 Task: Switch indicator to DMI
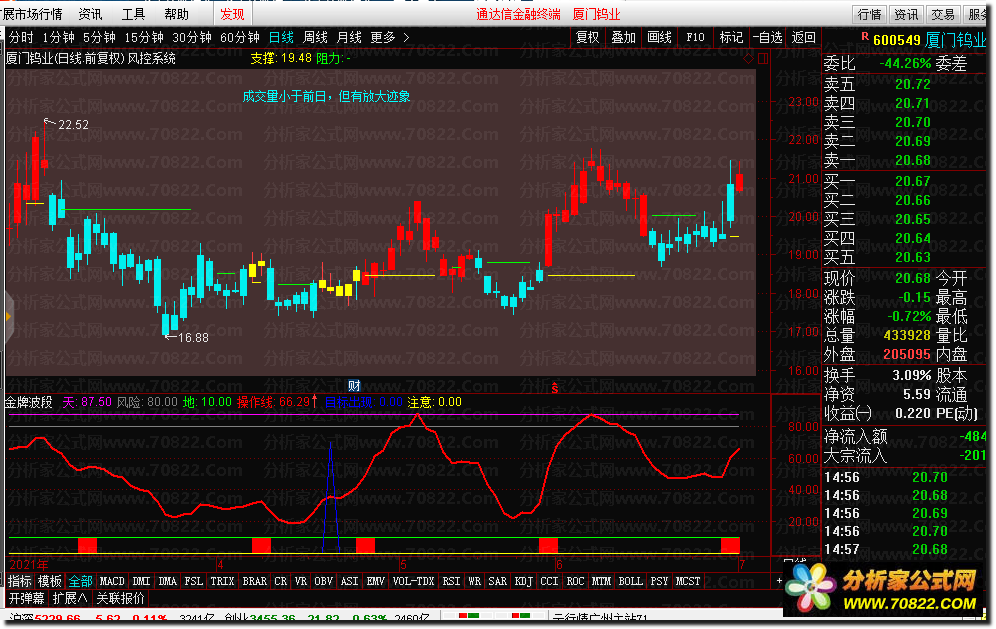141,581
